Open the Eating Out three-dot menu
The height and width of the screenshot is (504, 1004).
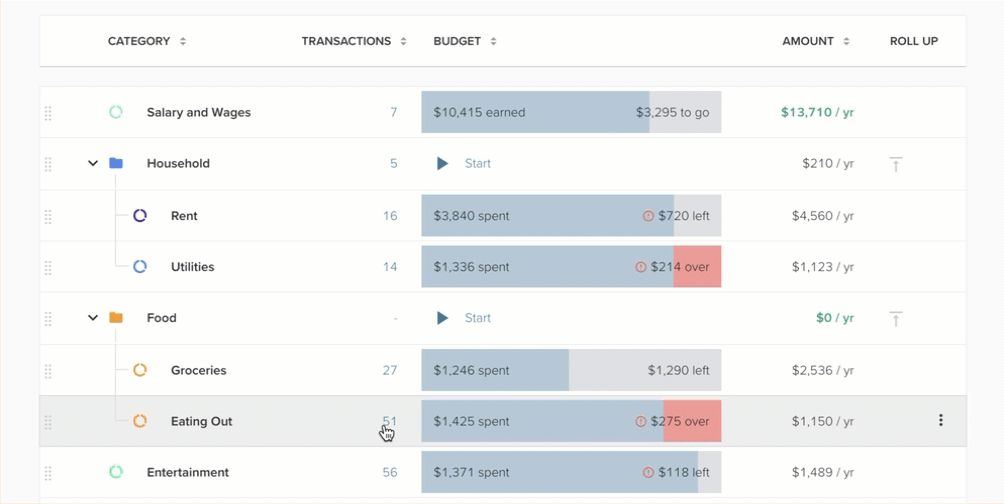click(941, 421)
